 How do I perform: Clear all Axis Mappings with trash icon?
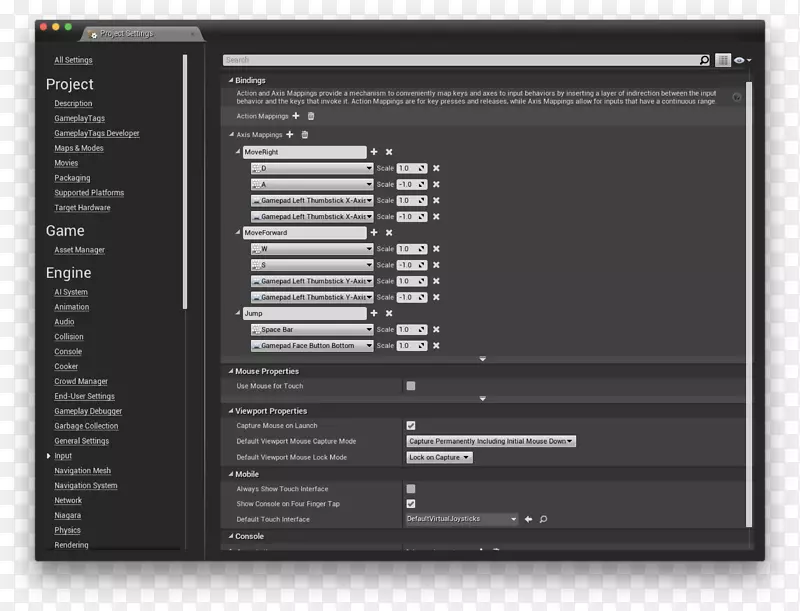(x=305, y=134)
